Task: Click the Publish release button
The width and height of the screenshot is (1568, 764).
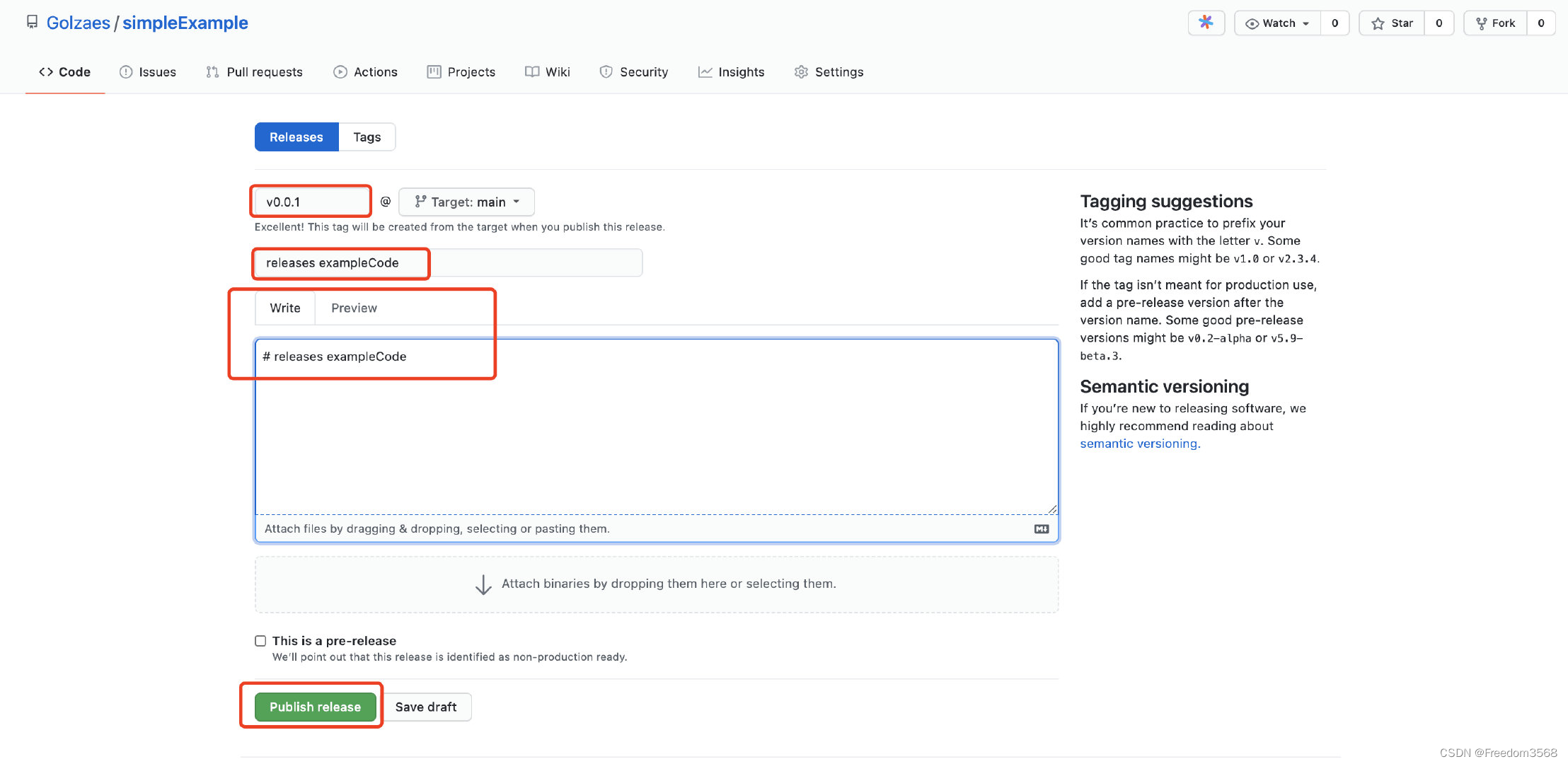Action: coord(315,707)
